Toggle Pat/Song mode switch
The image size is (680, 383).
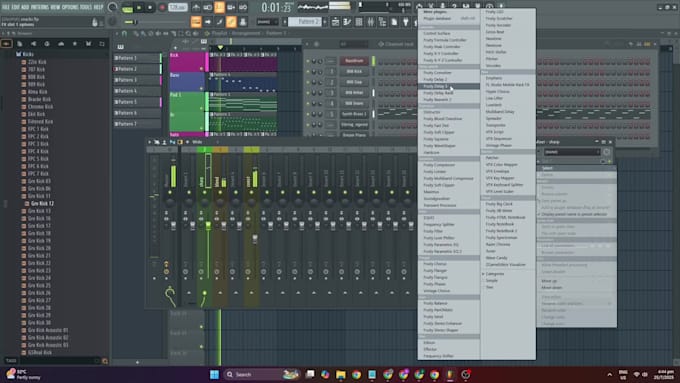click(x=127, y=8)
